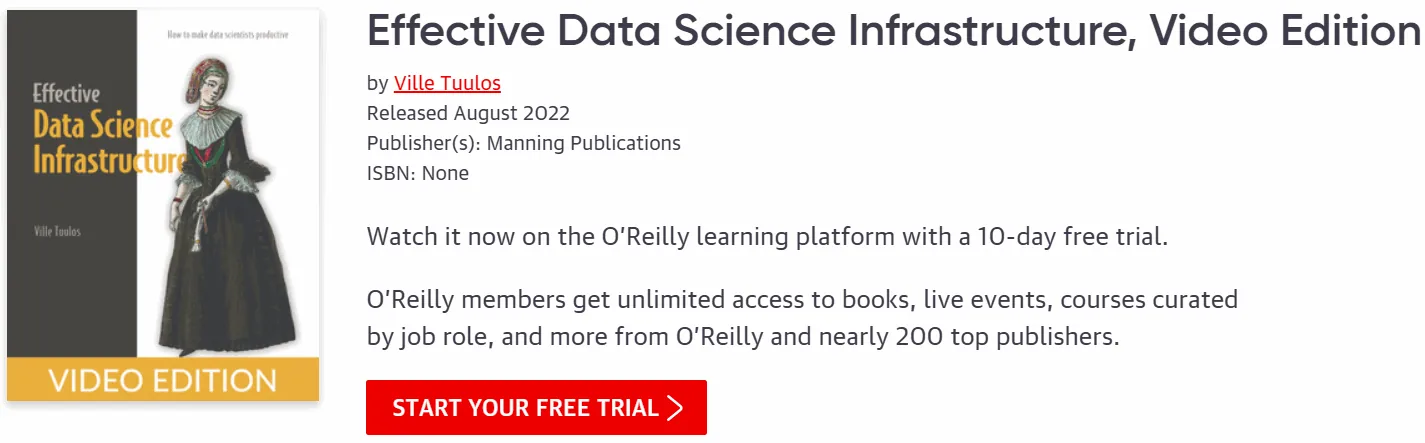Open the Ville Tuulos author link
This screenshot has width=1425, height=443.
447,83
